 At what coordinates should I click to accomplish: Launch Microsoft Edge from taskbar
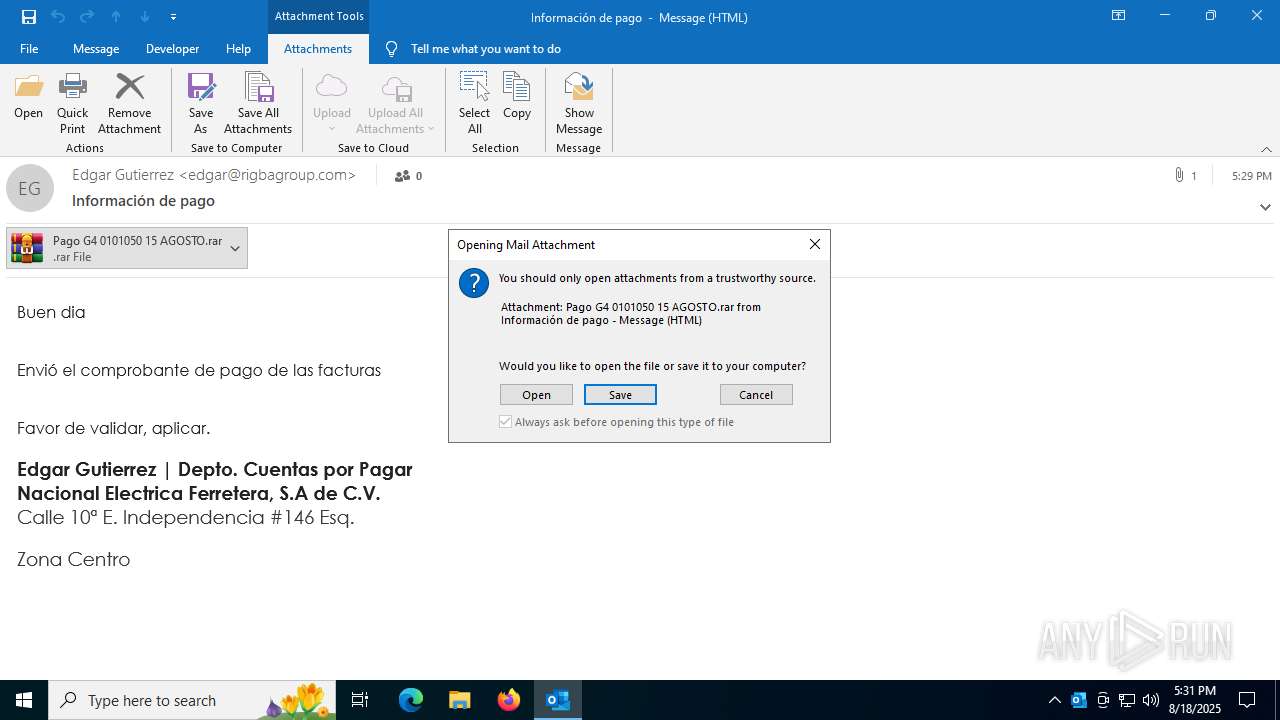pyautogui.click(x=411, y=700)
